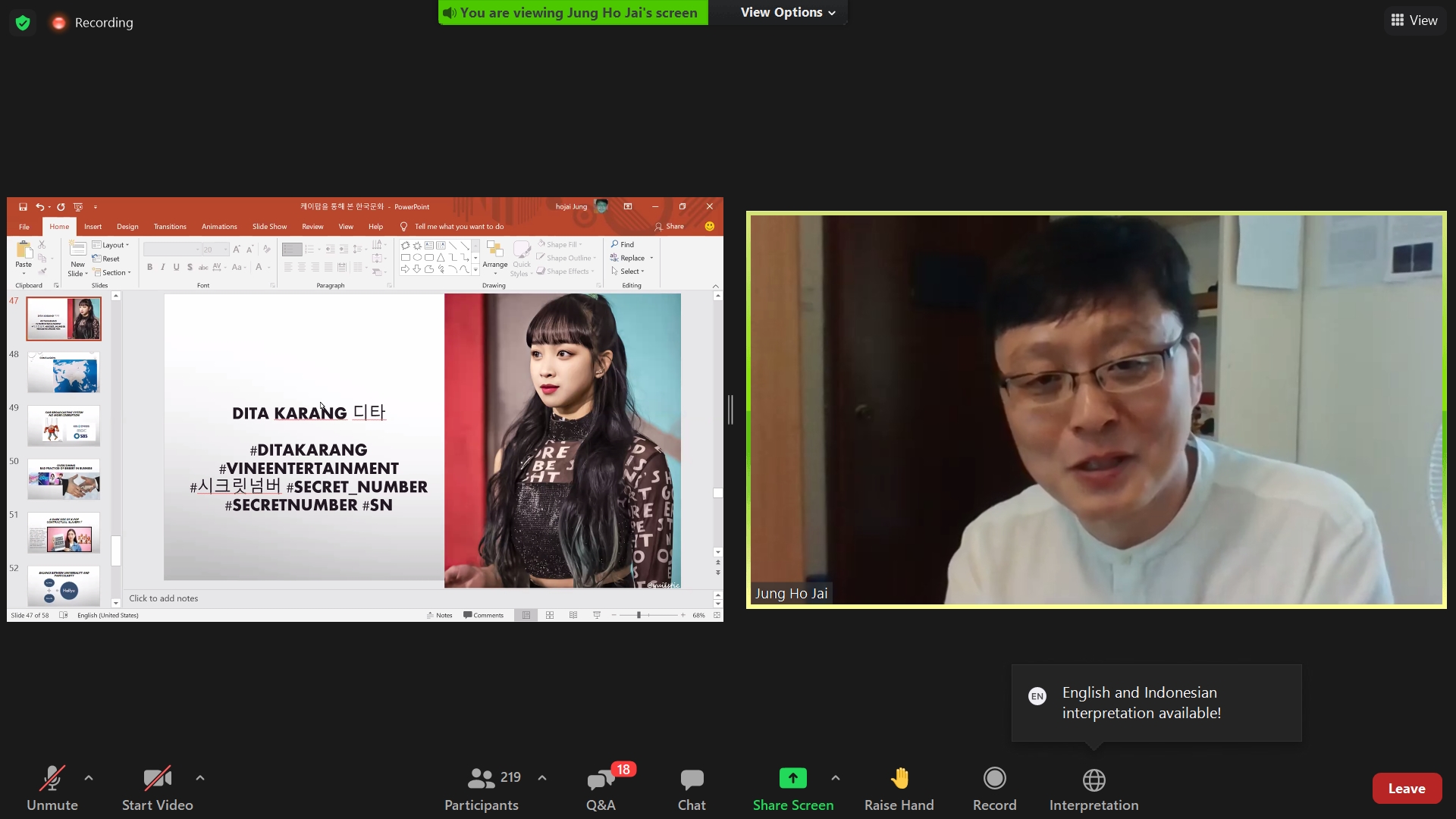Viewport: 1456px width, 819px height.
Task: Toggle the View layout button
Action: tap(1414, 20)
